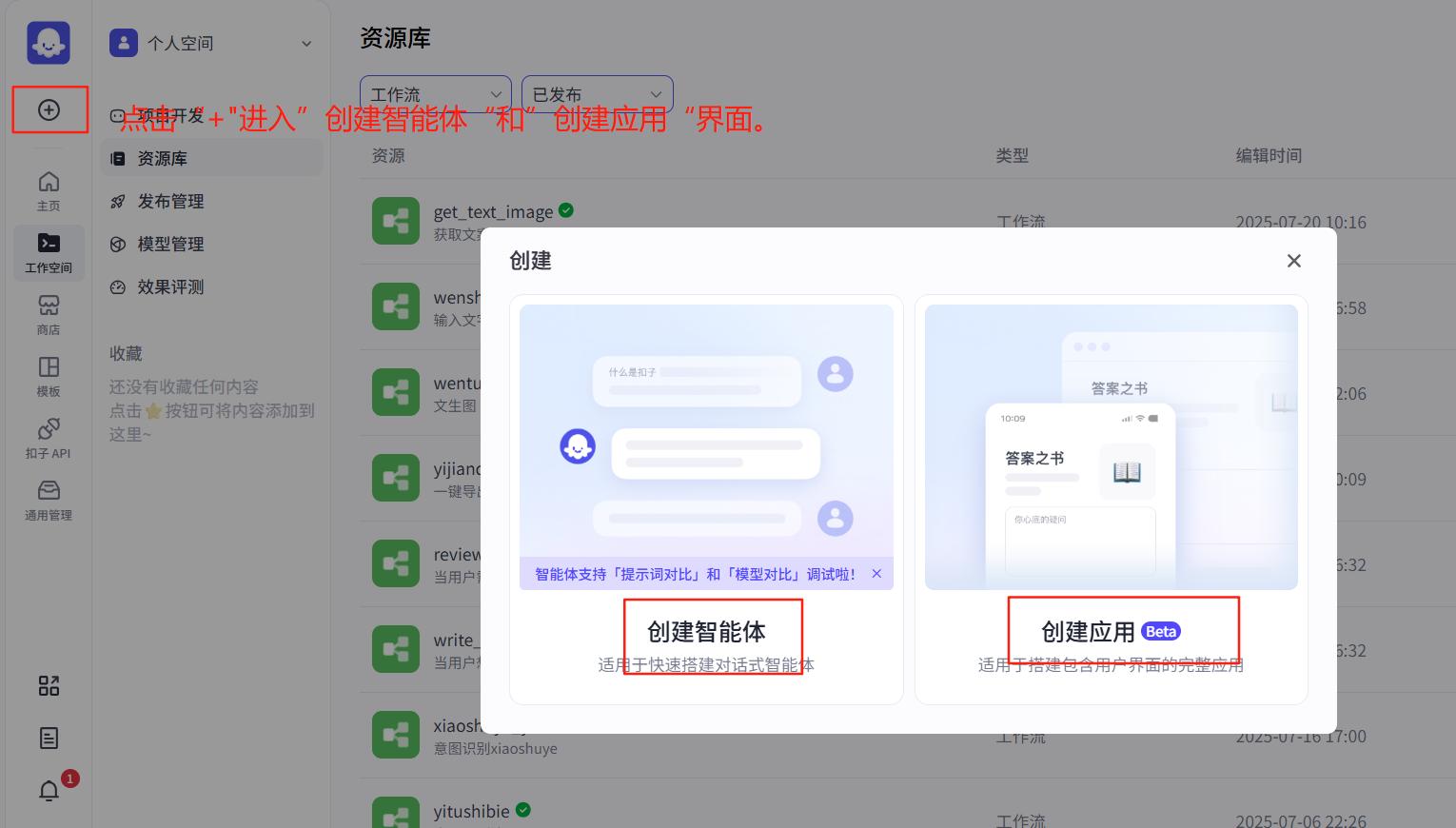Screen dimensions: 1456x828
Task: Open the 已发布 status filter dropdown
Action: [x=597, y=94]
